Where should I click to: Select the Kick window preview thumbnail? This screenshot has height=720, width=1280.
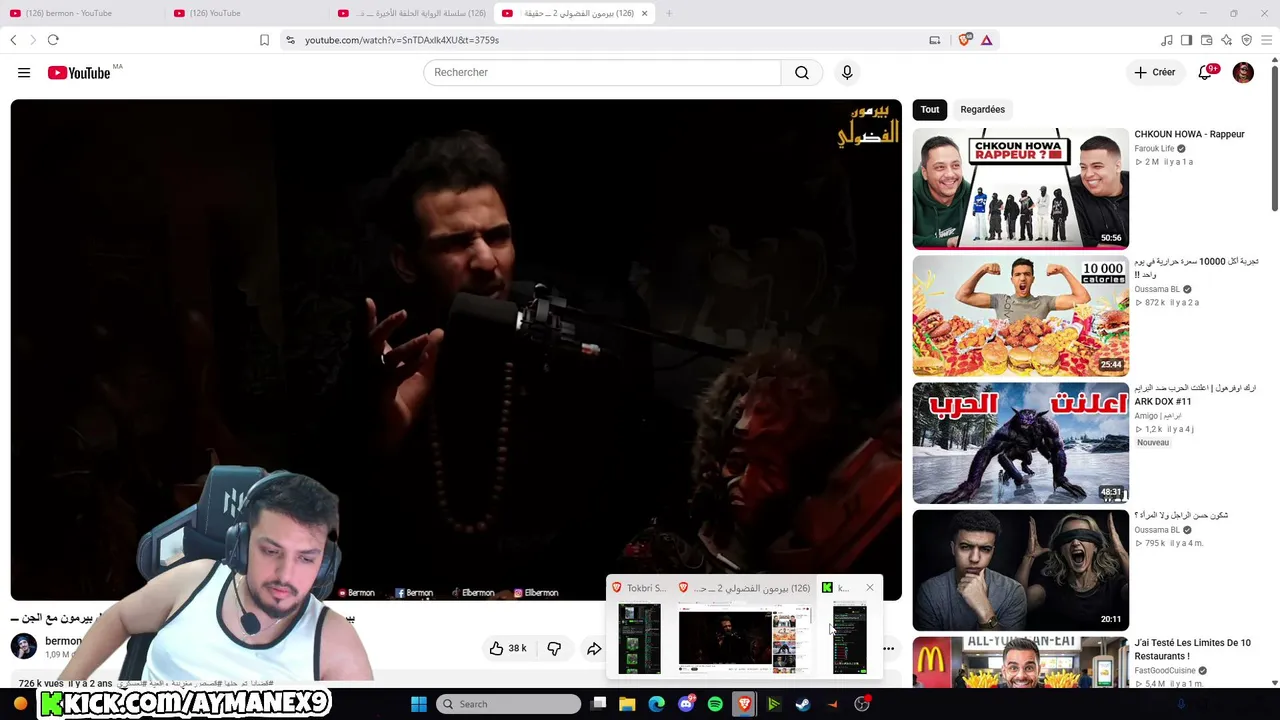(850, 638)
